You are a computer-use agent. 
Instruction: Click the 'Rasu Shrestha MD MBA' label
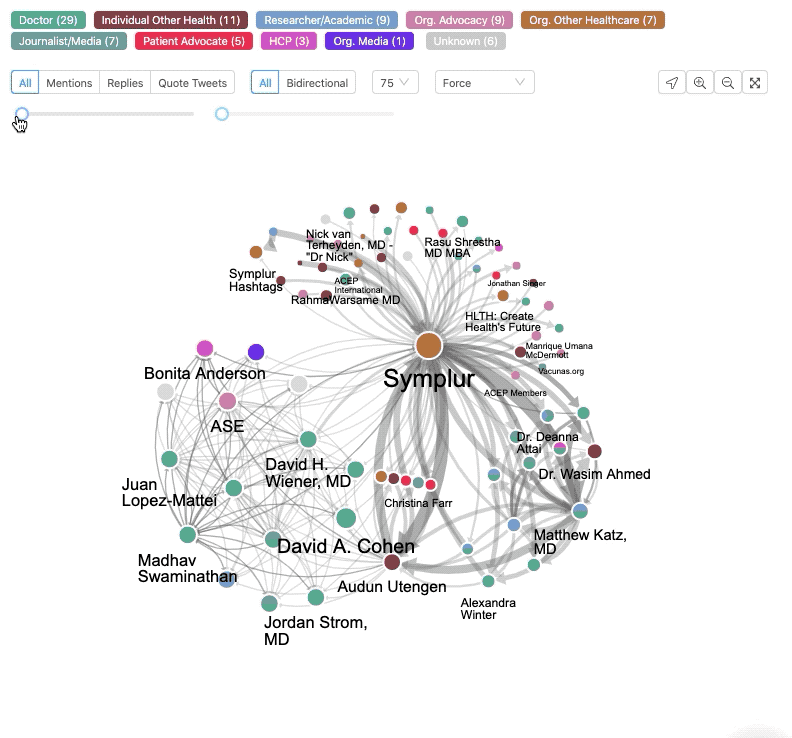coord(462,248)
